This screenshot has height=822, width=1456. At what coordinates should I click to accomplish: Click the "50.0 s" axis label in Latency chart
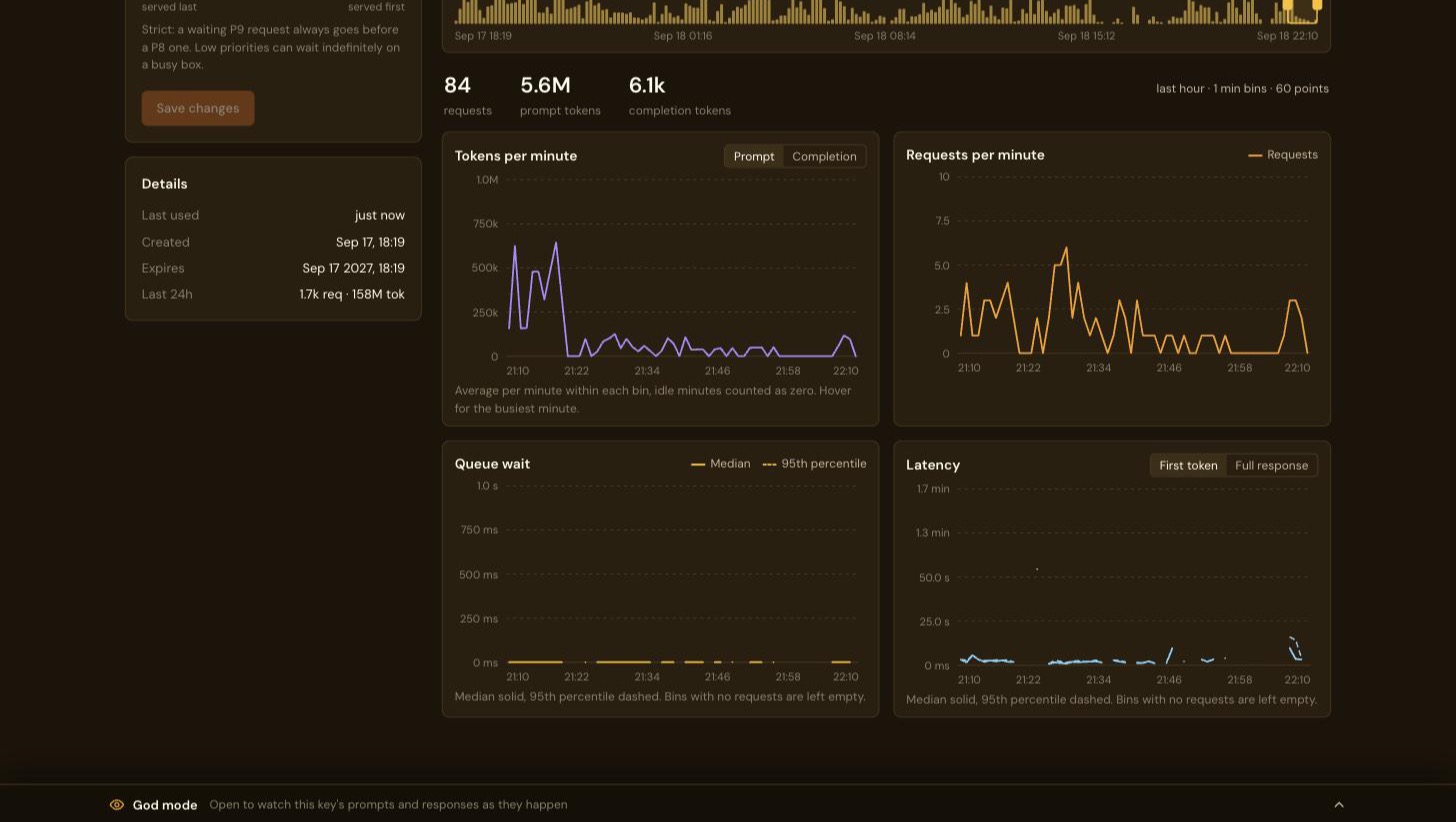[934, 578]
